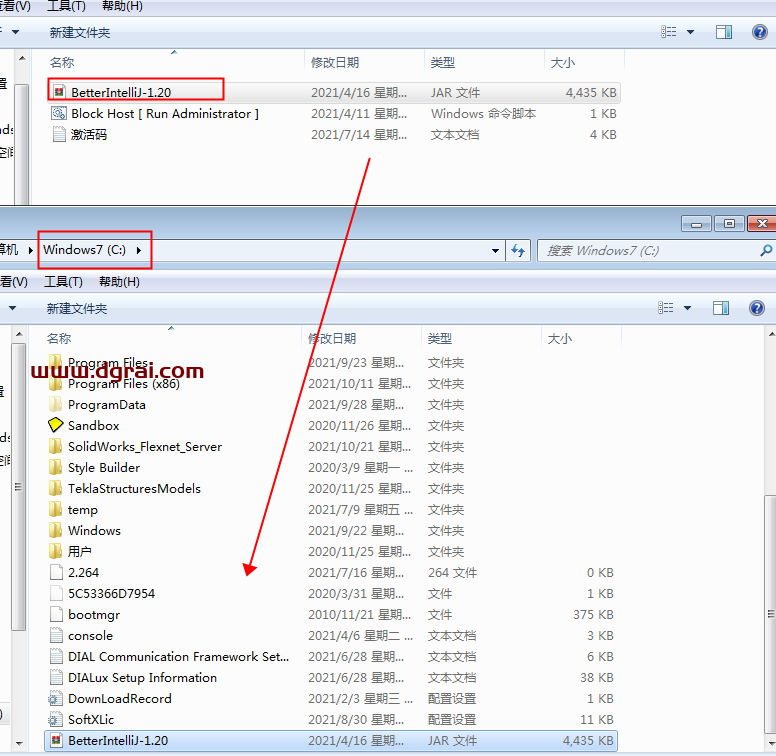Click scroll up arrow of upper window navigation pane
776x756 pixels.
pyautogui.click(x=22, y=58)
